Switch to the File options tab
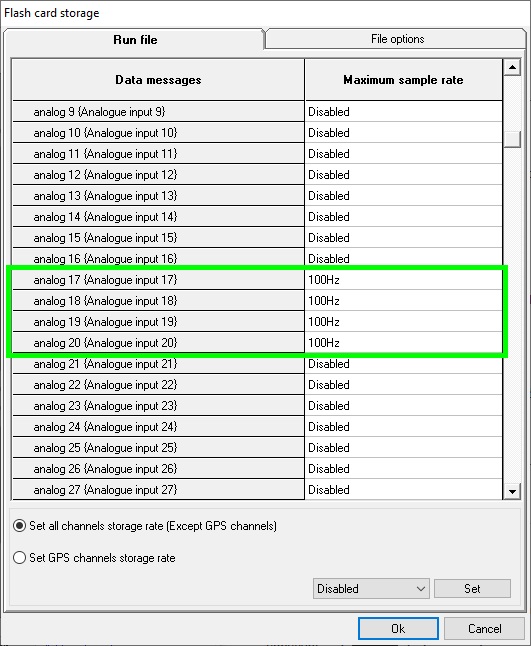This screenshot has height=646, width=531. pos(397,39)
